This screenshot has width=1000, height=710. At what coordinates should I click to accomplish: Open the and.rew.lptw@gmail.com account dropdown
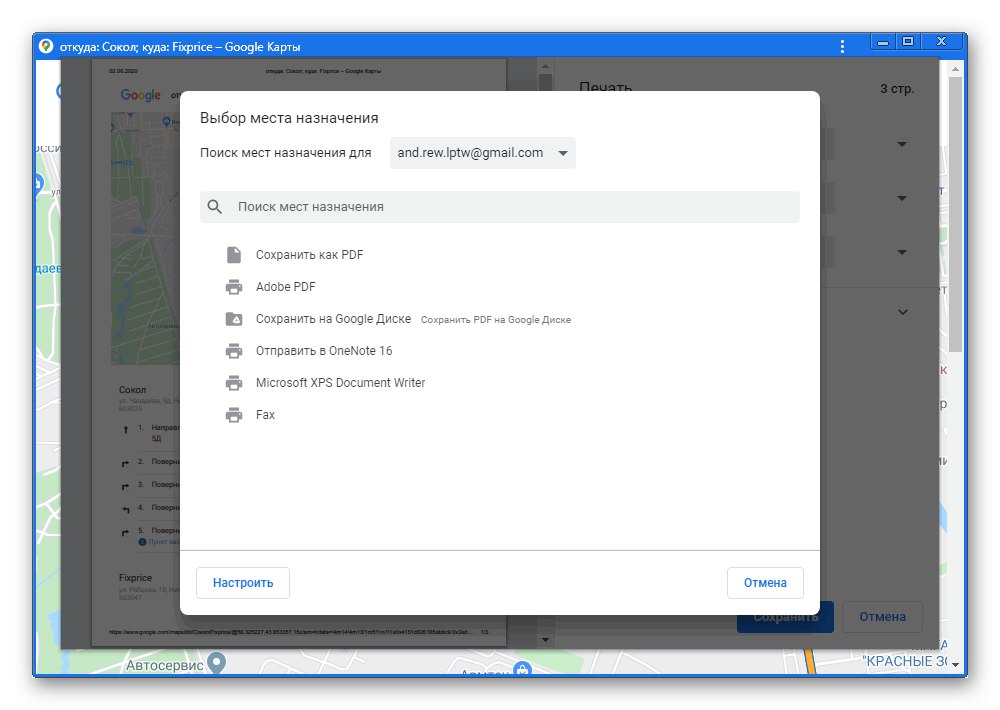(483, 153)
